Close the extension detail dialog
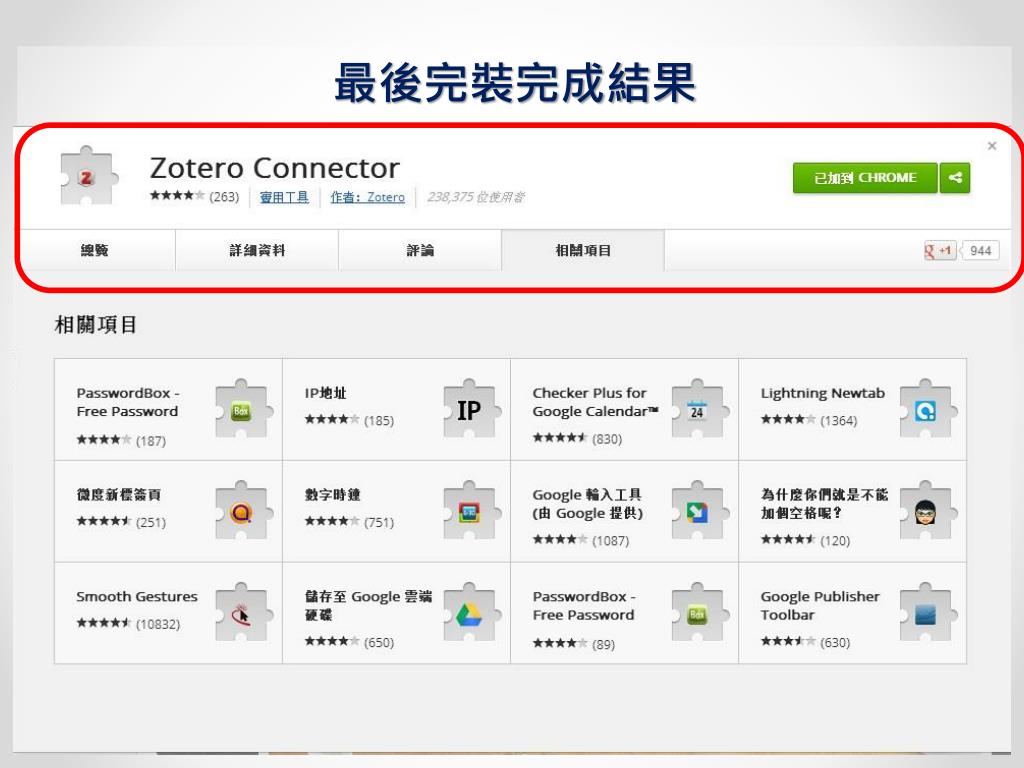The width and height of the screenshot is (1024, 768). pos(992,146)
